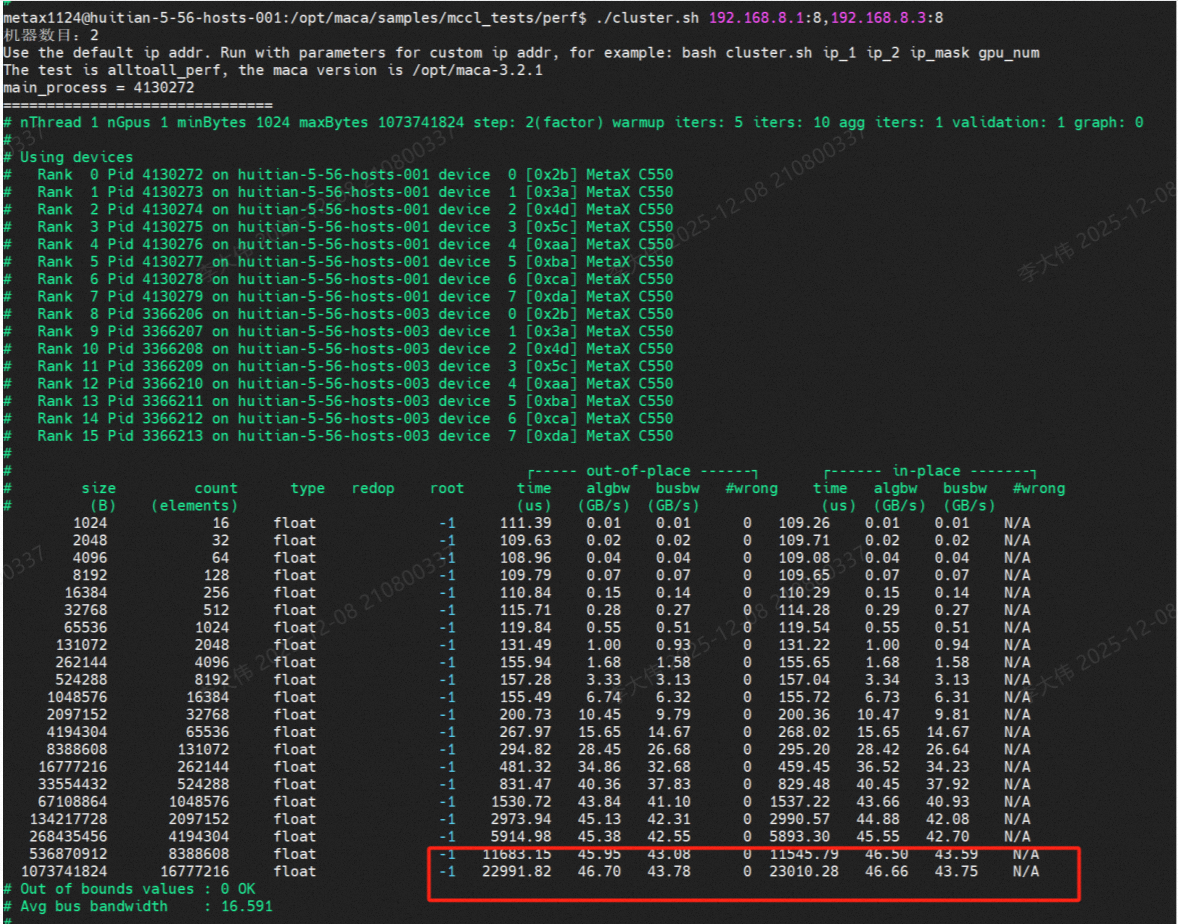Click the size value 134217728

(68, 819)
